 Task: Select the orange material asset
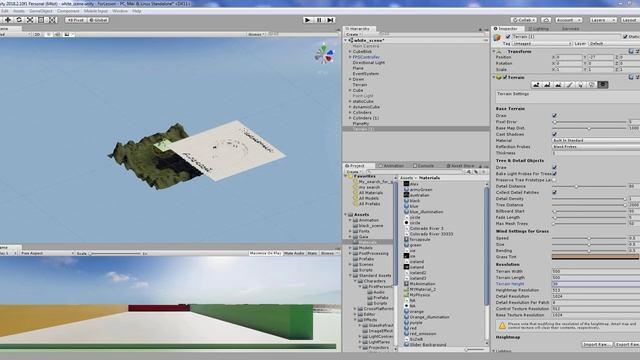(416, 311)
